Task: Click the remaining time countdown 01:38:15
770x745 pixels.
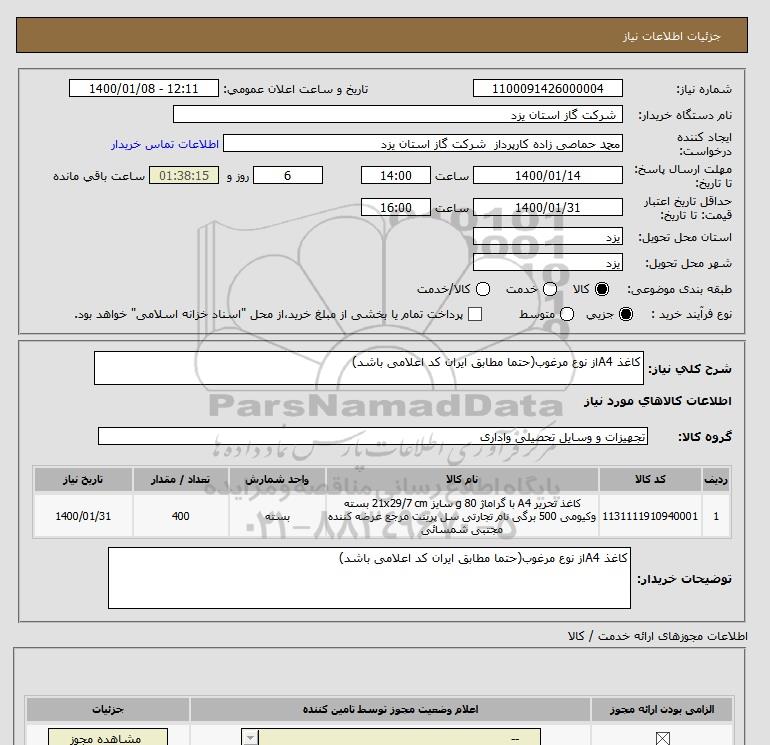Action: pos(184,175)
